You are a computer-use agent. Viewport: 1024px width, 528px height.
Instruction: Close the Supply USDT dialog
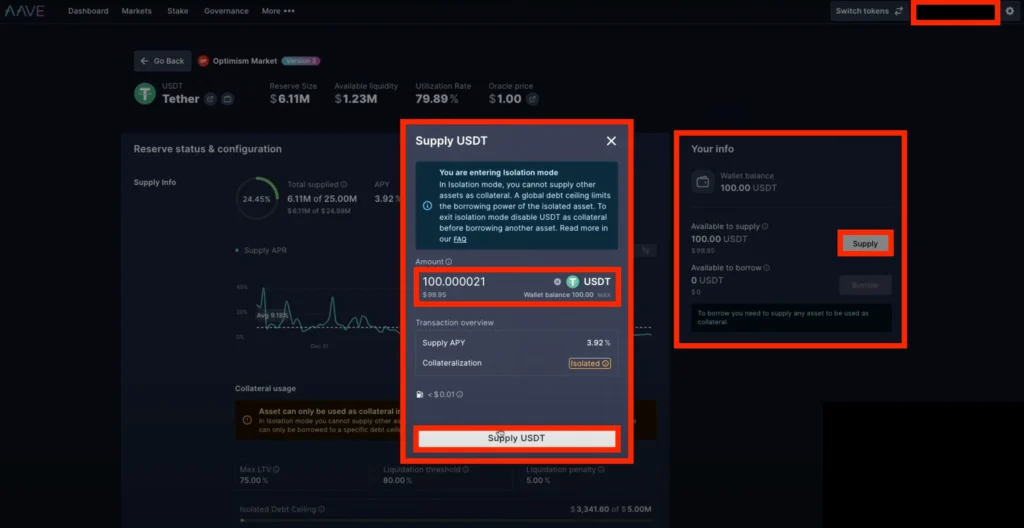pyautogui.click(x=611, y=142)
